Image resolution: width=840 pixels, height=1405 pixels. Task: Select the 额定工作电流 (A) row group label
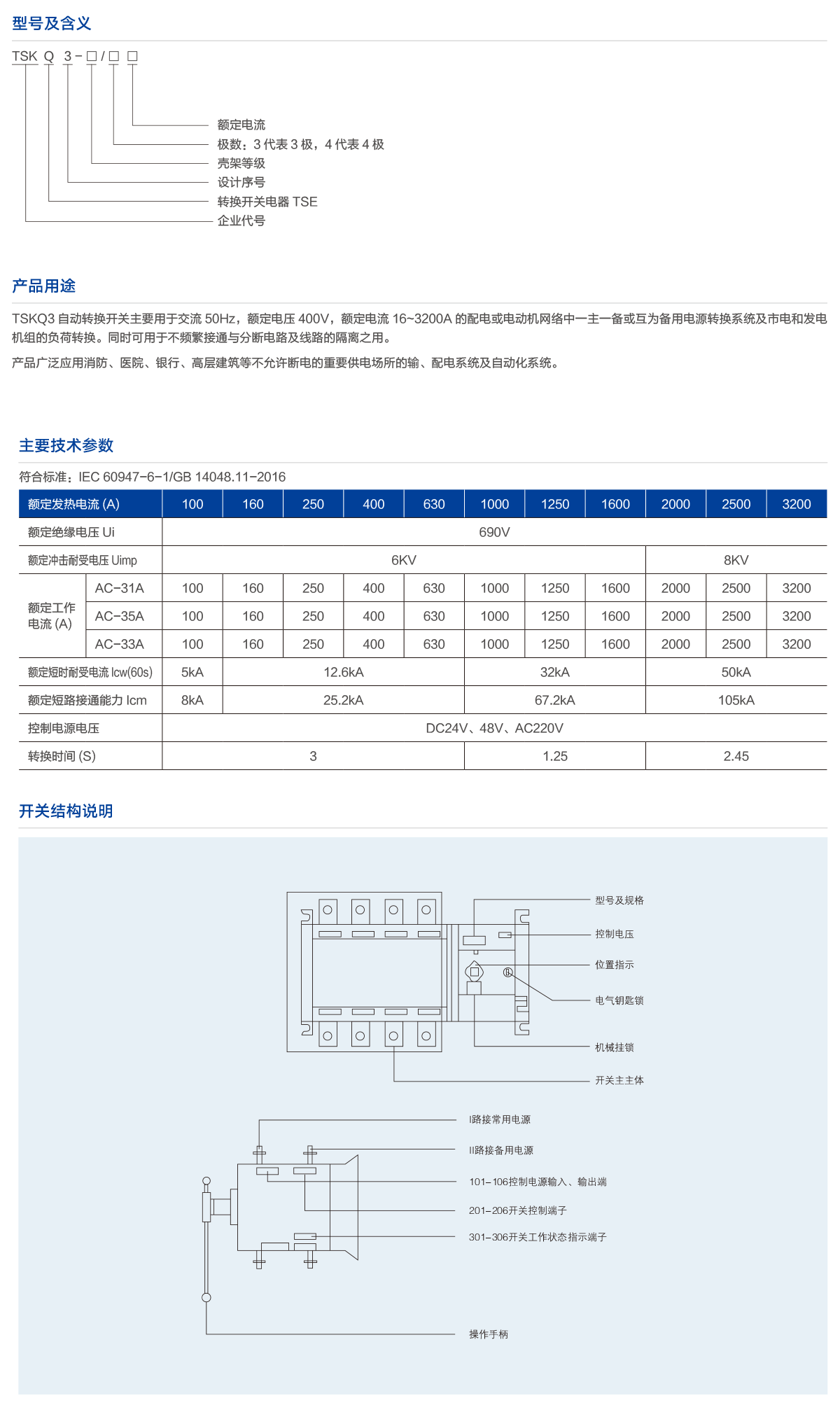[x=52, y=616]
